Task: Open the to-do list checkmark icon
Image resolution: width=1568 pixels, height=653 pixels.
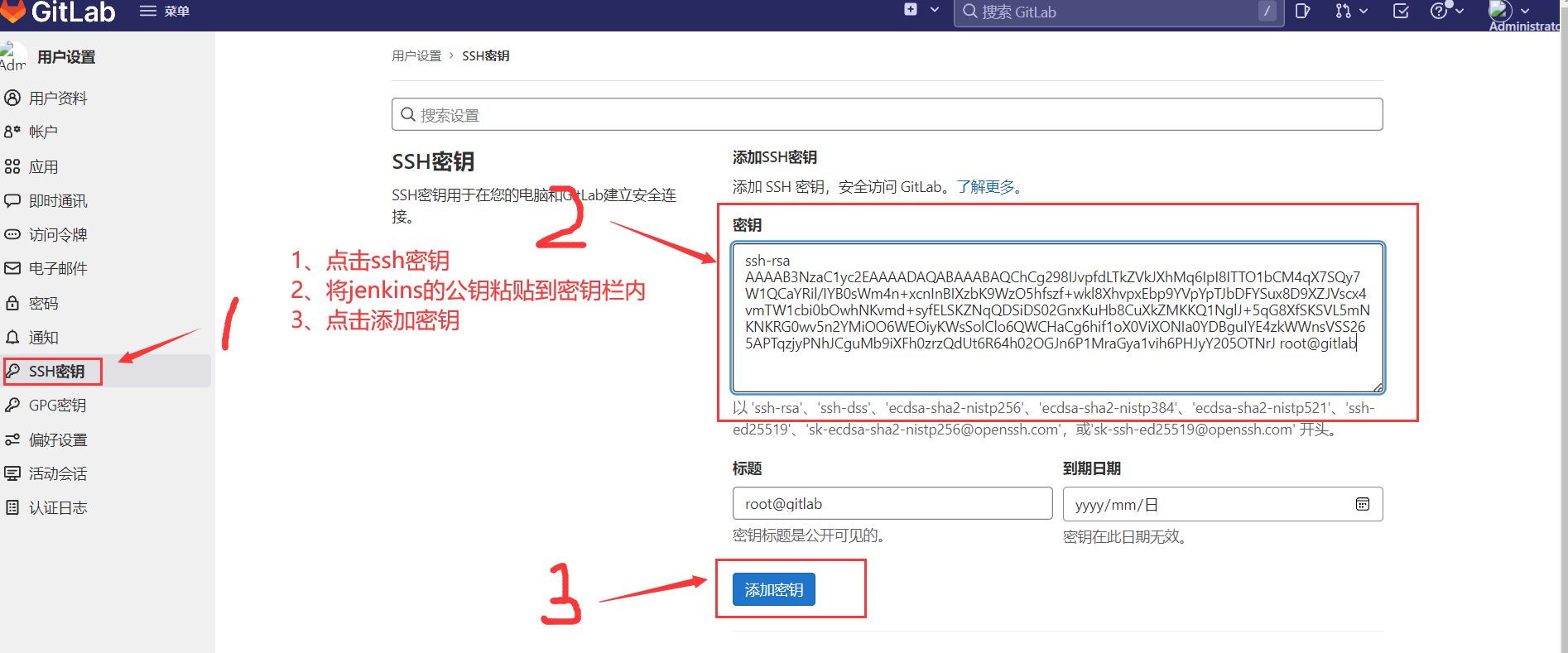Action: pyautogui.click(x=1401, y=11)
